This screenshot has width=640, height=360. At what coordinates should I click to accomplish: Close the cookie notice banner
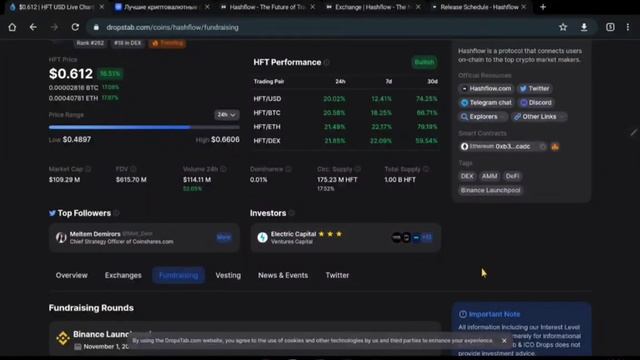(x=504, y=340)
